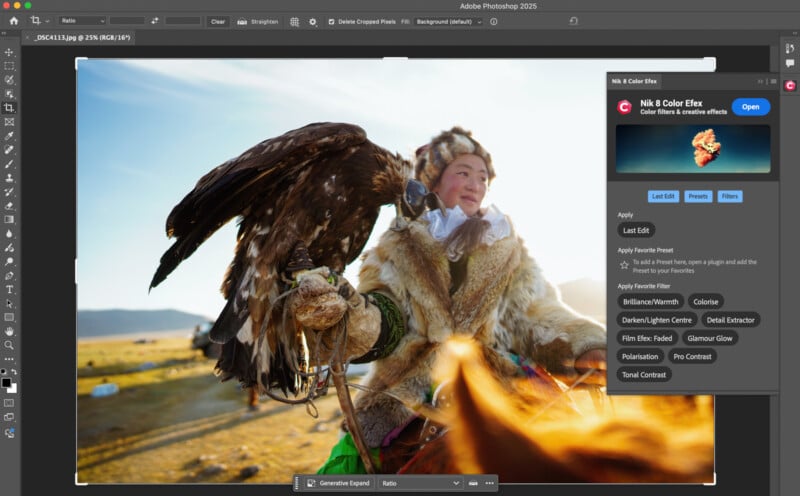800x496 pixels.
Task: Expand Ratio dropdown in bottom contextual bar
Action: click(x=419, y=483)
